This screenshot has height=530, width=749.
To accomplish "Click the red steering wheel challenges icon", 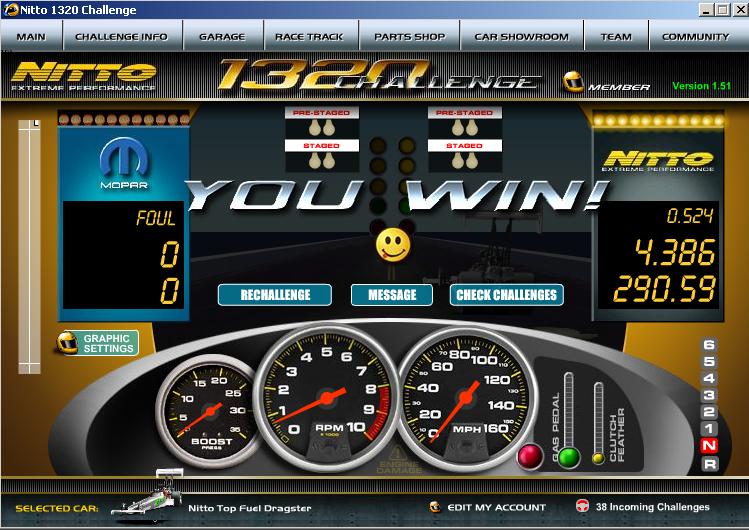I will (582, 506).
